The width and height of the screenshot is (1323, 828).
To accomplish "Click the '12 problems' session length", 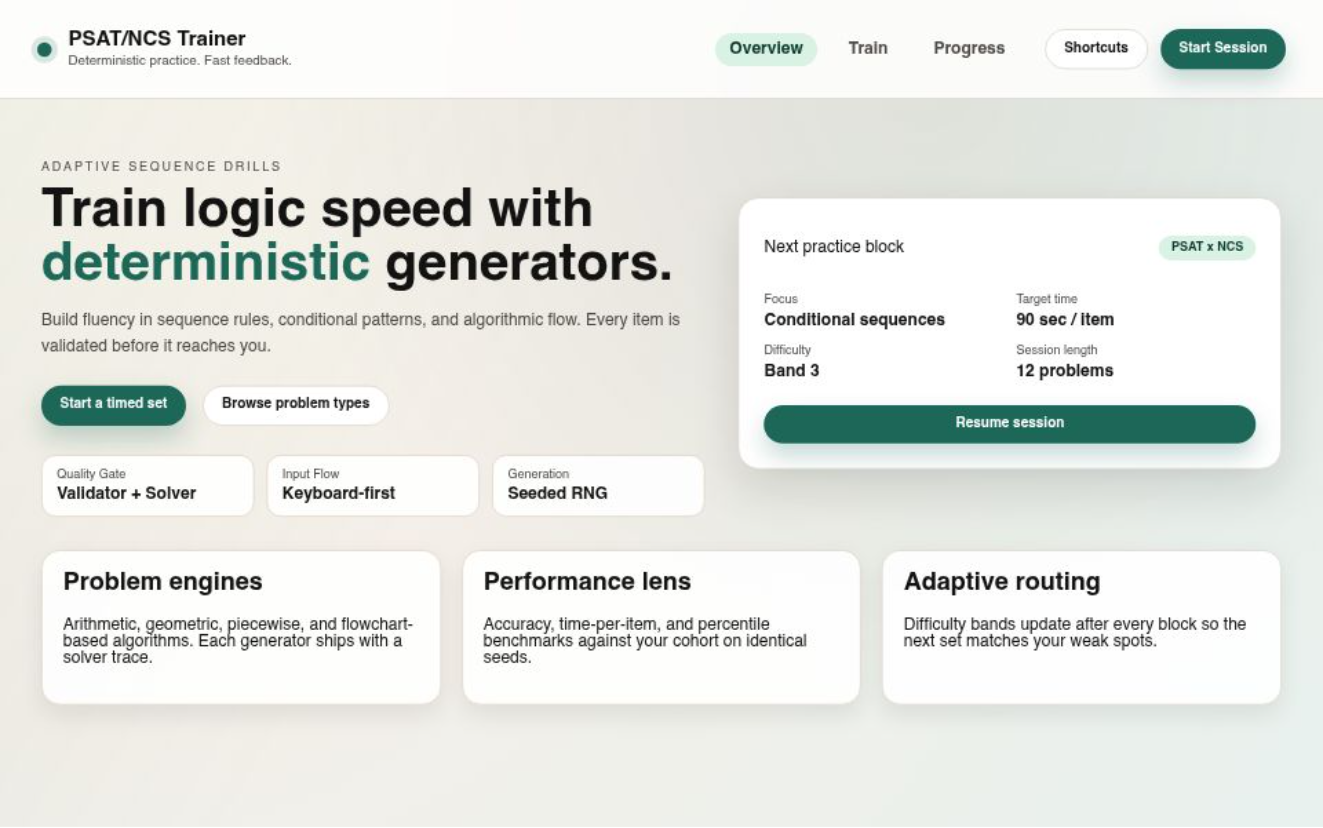I will click(1065, 371).
